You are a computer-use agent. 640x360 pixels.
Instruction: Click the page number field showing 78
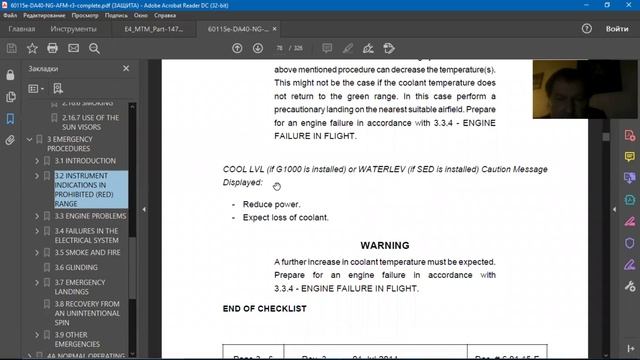pos(280,48)
